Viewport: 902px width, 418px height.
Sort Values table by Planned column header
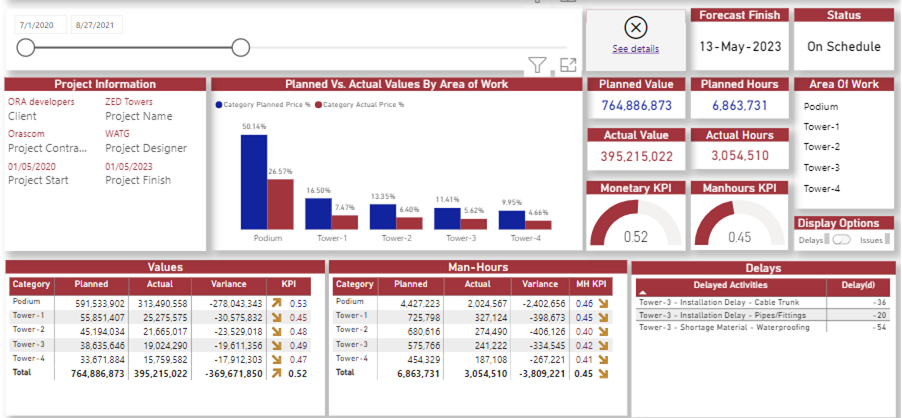(x=91, y=284)
